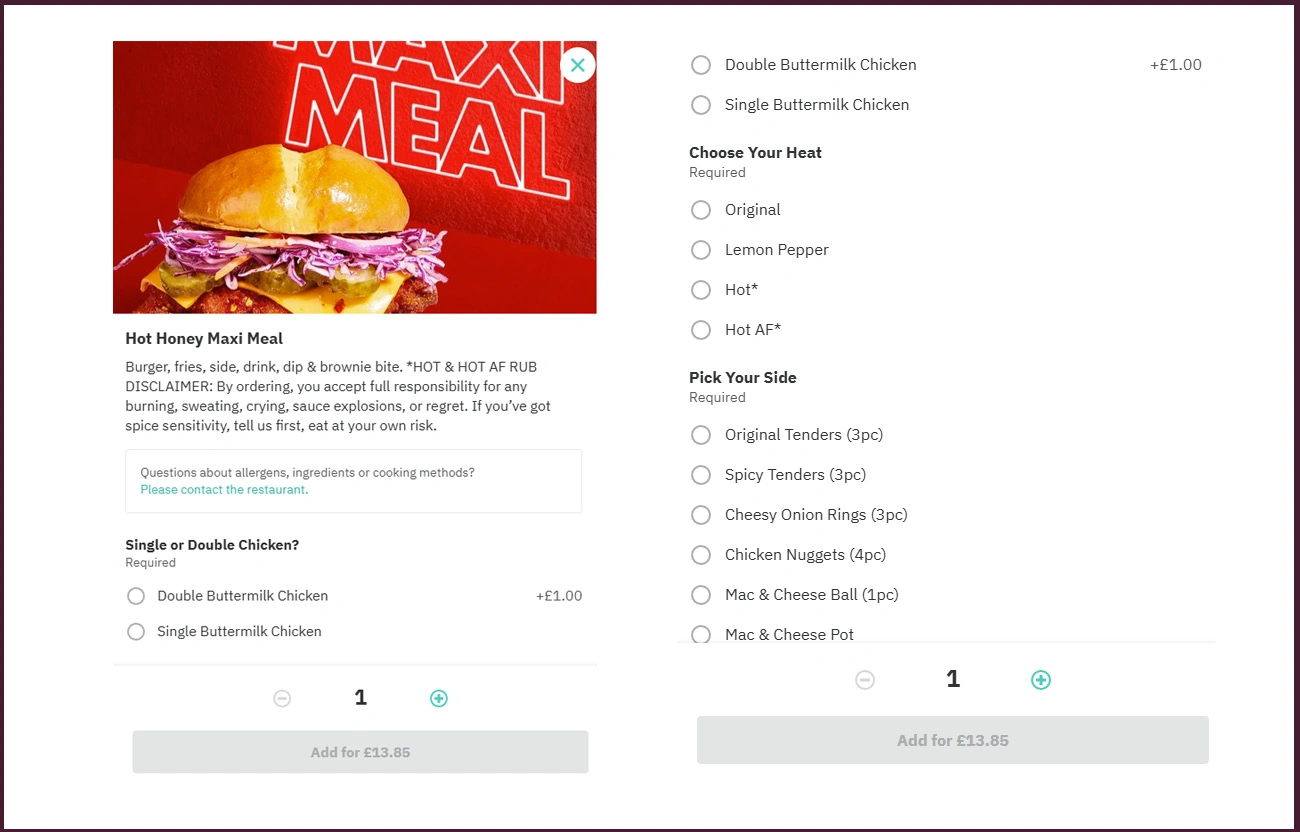Screen dimensions: 1300x832
Task: Select Single Buttermilk Chicken under the burger image
Action: point(354,632)
